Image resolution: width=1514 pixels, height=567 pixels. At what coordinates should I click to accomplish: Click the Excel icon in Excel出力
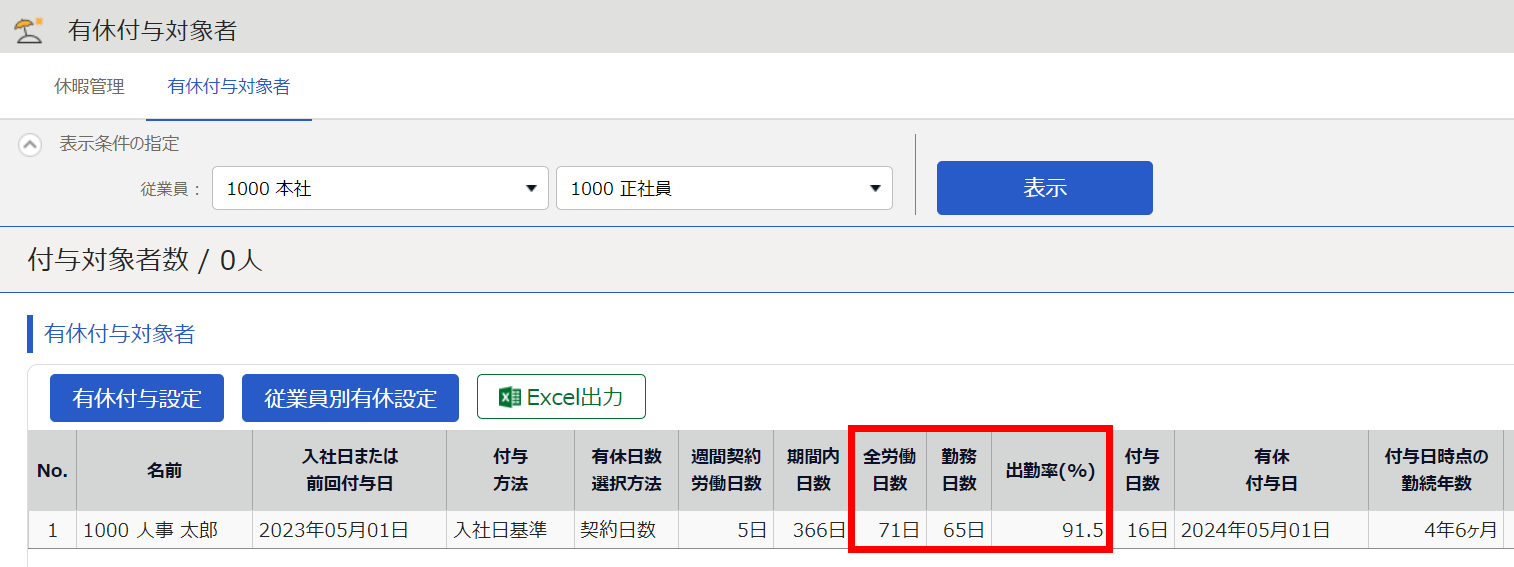510,397
